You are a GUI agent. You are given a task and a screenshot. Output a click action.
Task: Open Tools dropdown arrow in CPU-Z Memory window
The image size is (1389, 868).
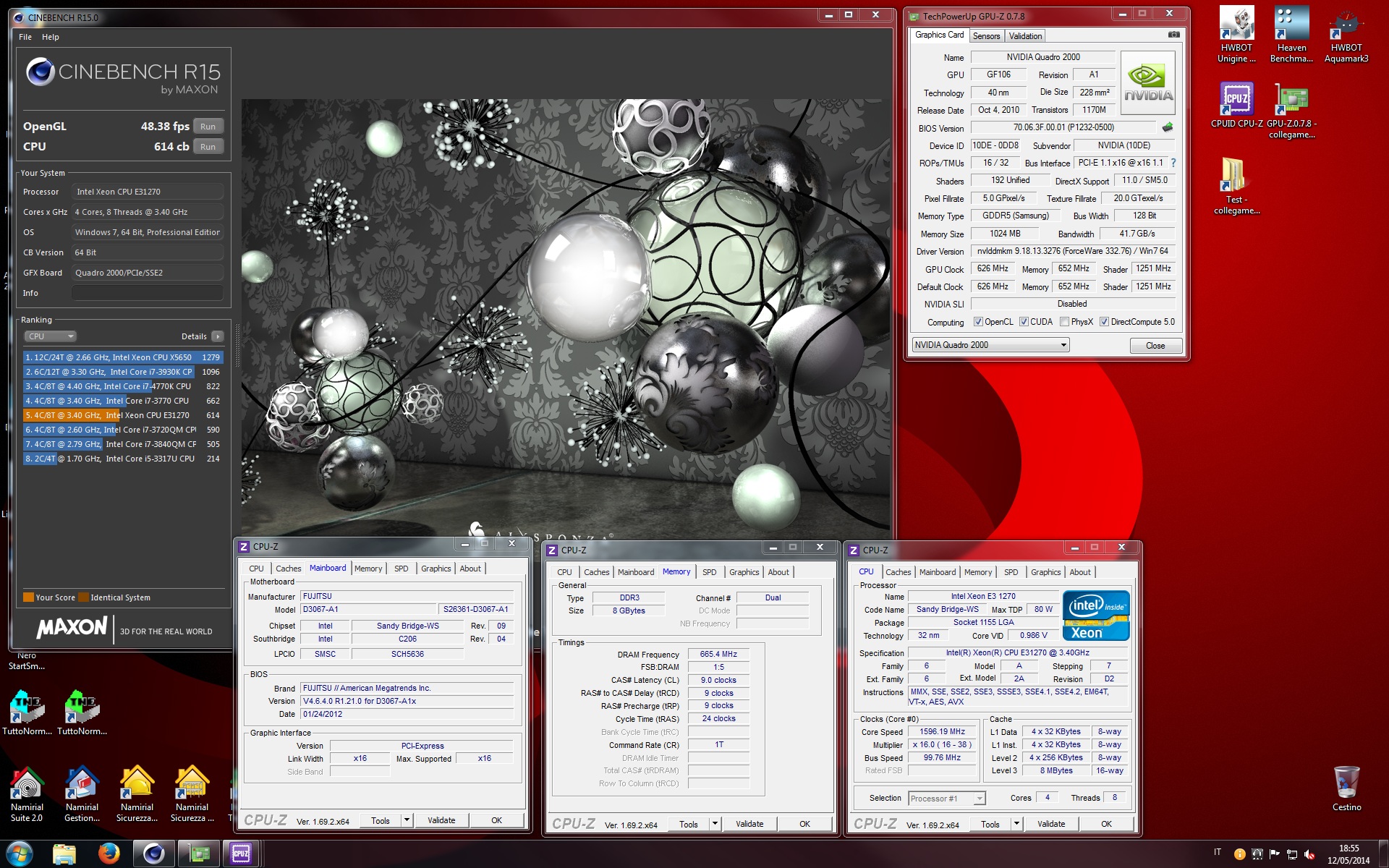[715, 824]
